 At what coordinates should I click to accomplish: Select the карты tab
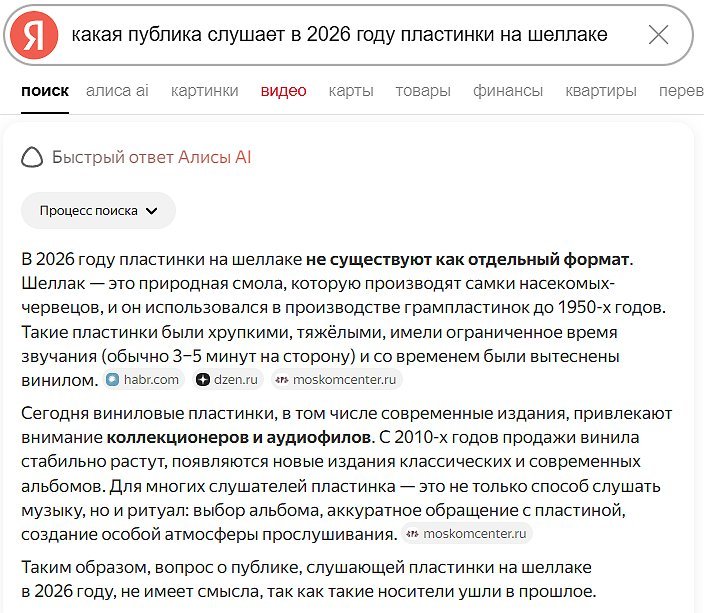351,91
